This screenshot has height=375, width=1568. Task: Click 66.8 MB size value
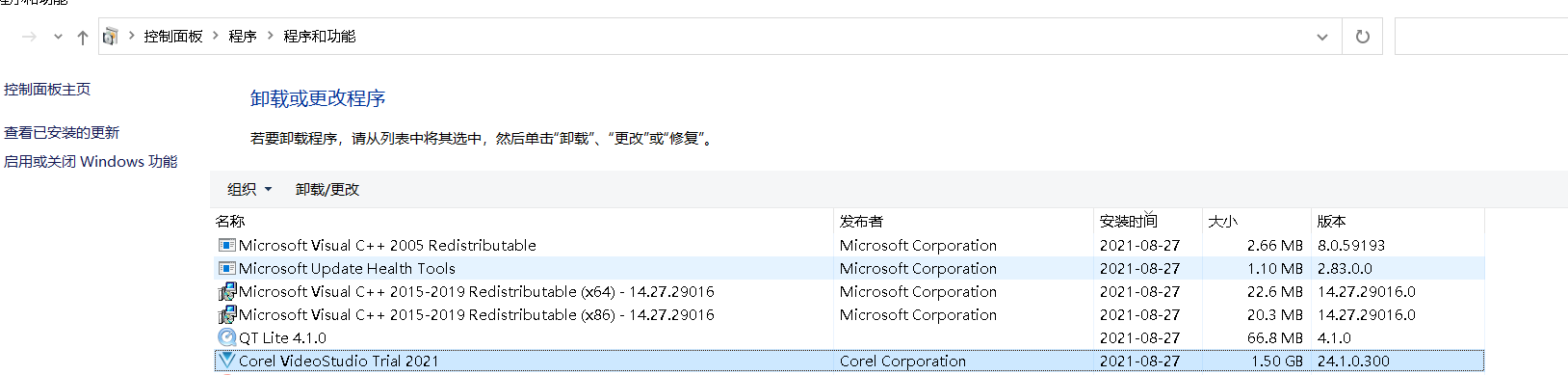(x=1275, y=338)
